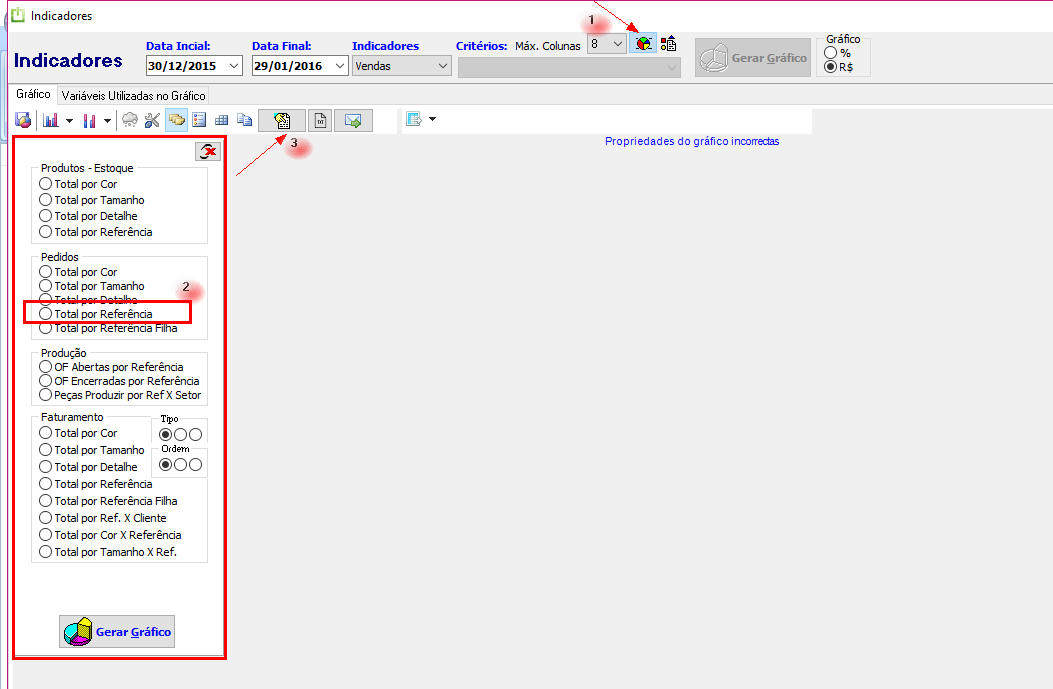Select Pedidos Total por Referência option
Image resolution: width=1053 pixels, height=689 pixels.
[46, 314]
